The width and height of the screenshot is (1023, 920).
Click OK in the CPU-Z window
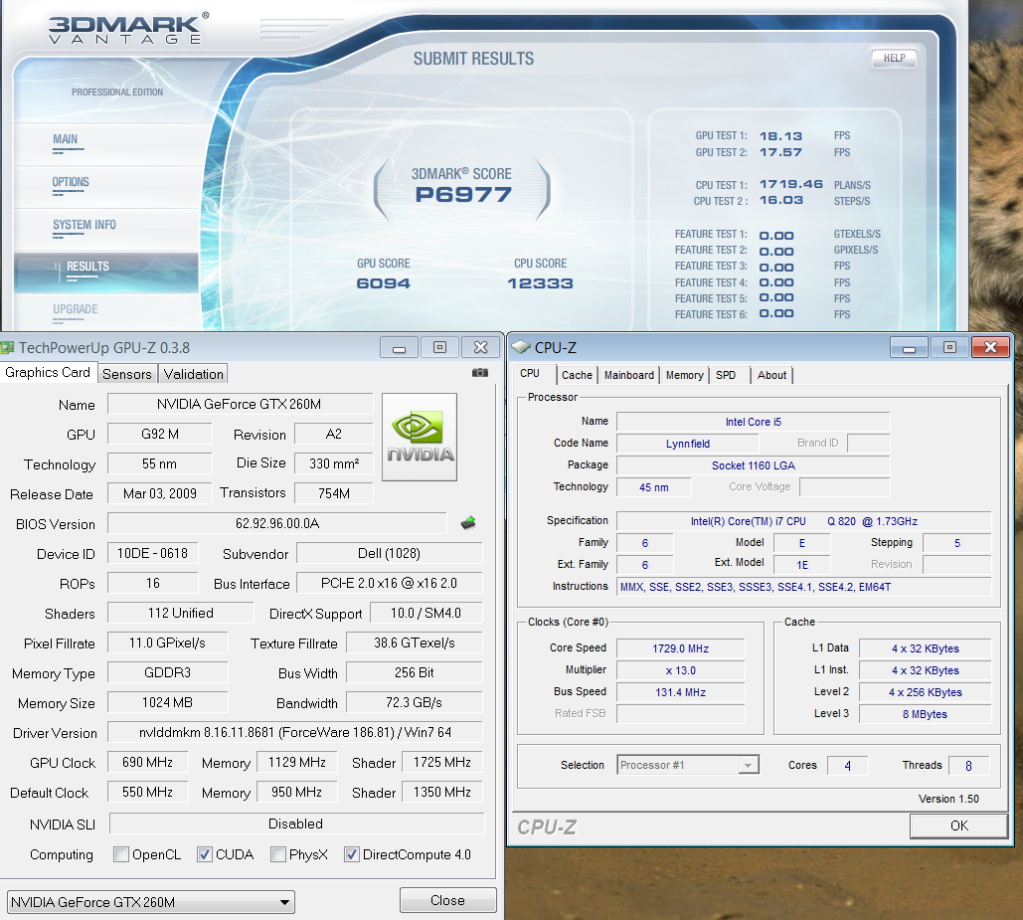pos(959,825)
